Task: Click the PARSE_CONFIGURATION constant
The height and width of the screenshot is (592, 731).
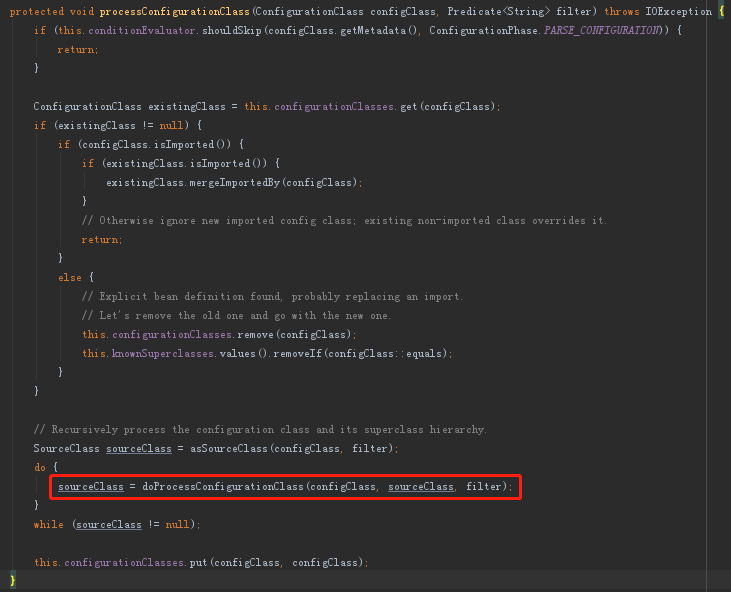Action: (601, 30)
